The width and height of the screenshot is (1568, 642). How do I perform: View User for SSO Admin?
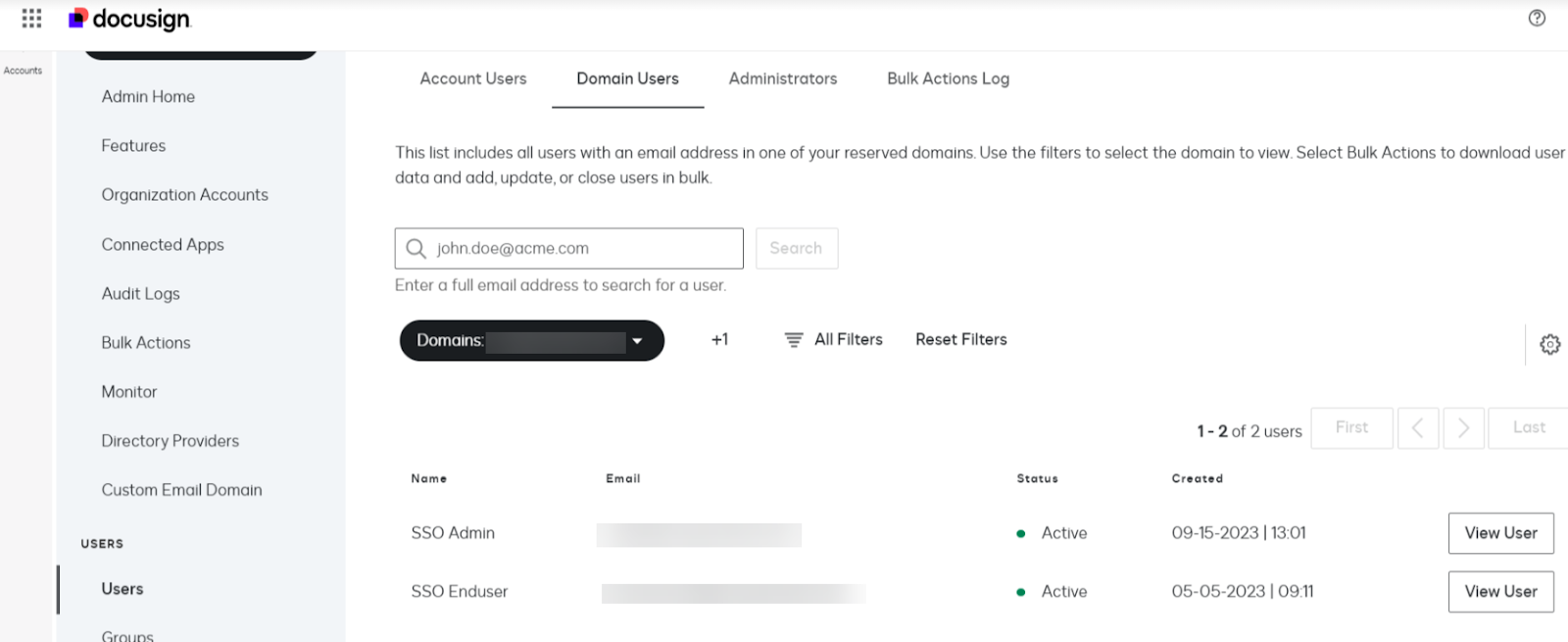(1500, 533)
